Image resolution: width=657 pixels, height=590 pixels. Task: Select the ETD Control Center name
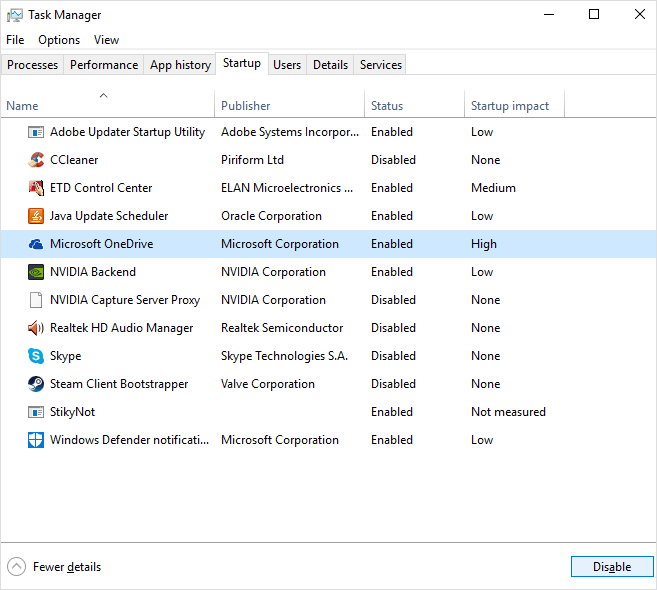coord(101,188)
